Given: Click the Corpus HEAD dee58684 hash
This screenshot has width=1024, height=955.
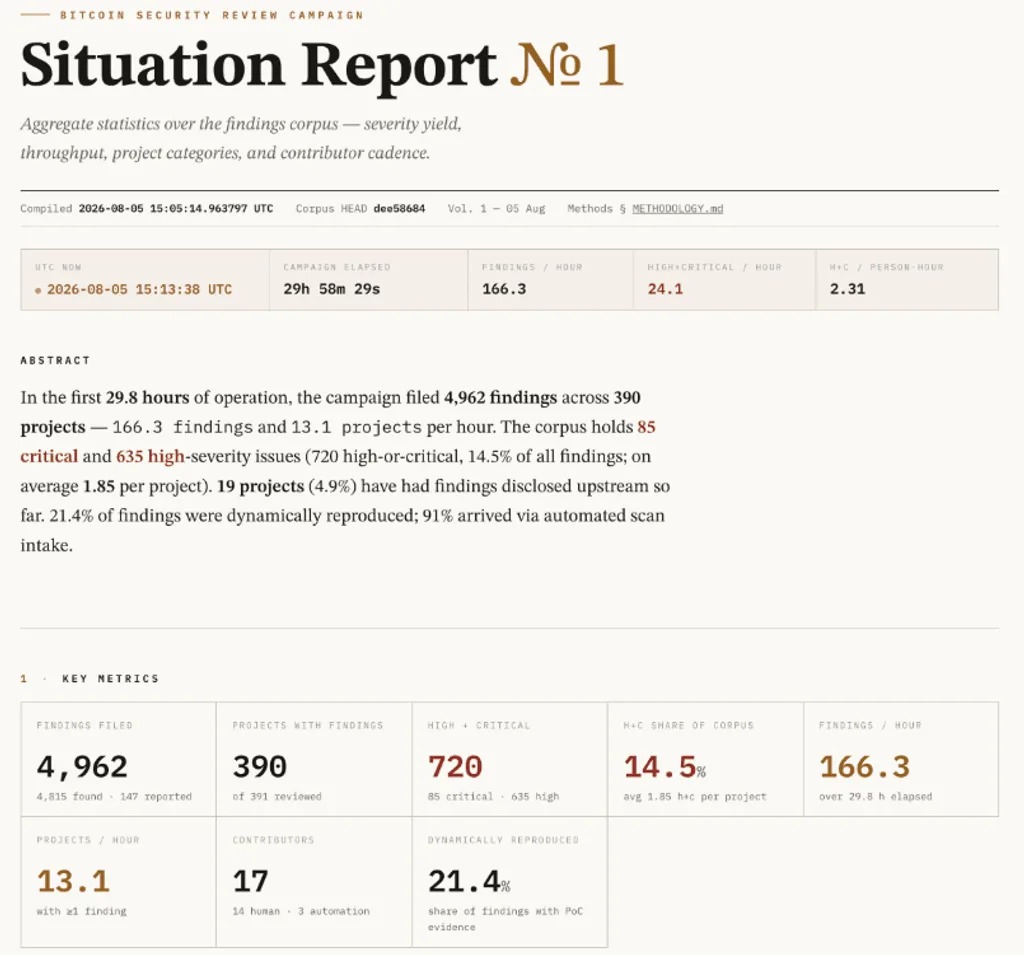Looking at the screenshot, I should coord(399,208).
